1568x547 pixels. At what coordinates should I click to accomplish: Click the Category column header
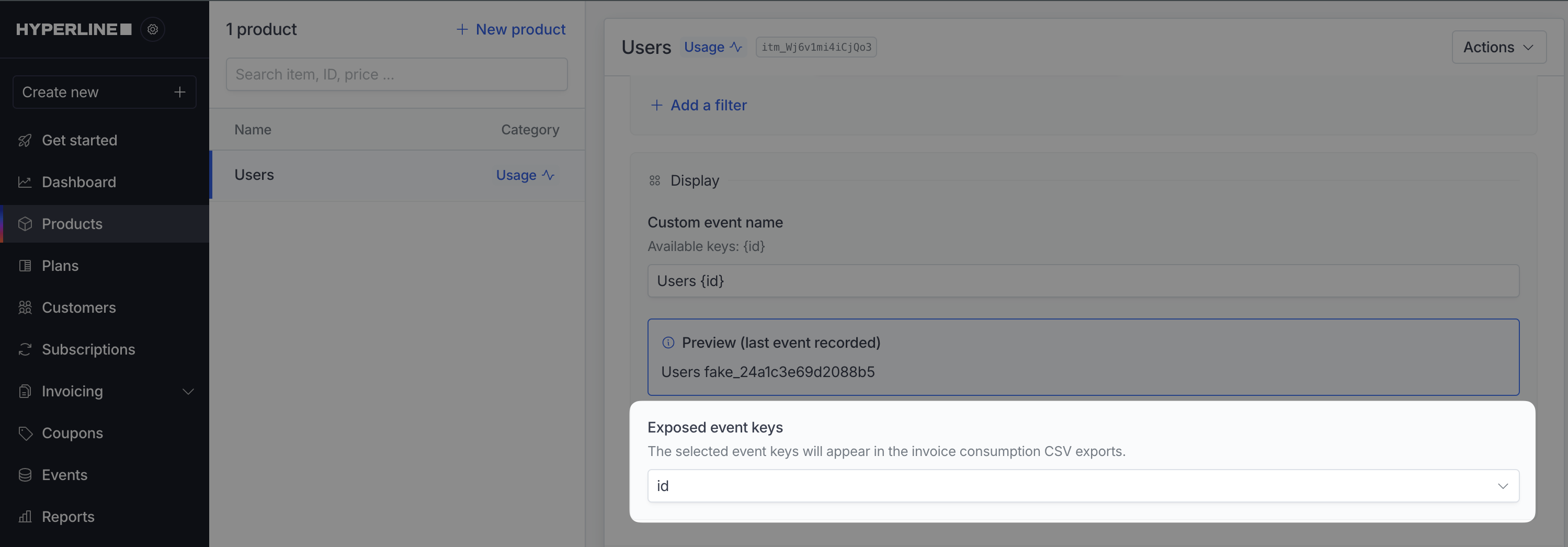[x=530, y=130]
